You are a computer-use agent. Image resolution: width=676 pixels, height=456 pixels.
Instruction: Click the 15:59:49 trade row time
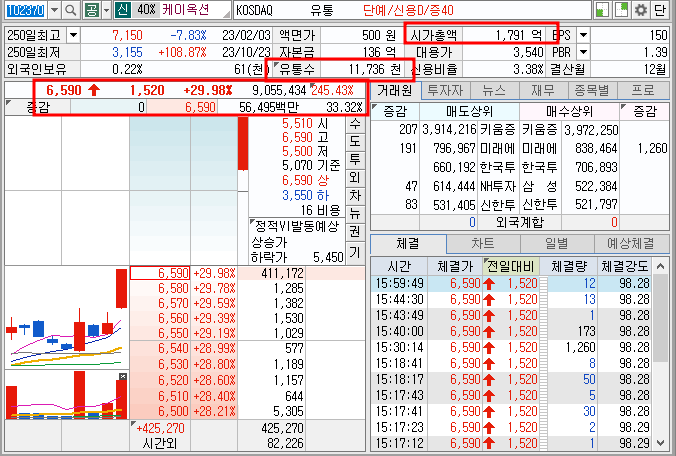(x=399, y=283)
